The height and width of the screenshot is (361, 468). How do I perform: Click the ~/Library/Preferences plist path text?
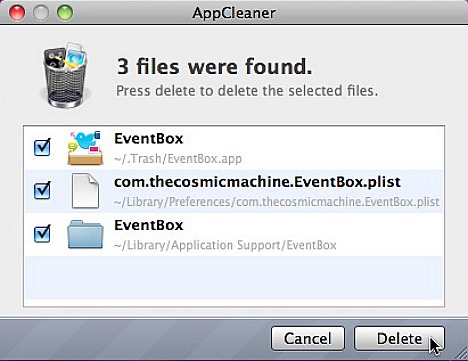[x=277, y=202]
